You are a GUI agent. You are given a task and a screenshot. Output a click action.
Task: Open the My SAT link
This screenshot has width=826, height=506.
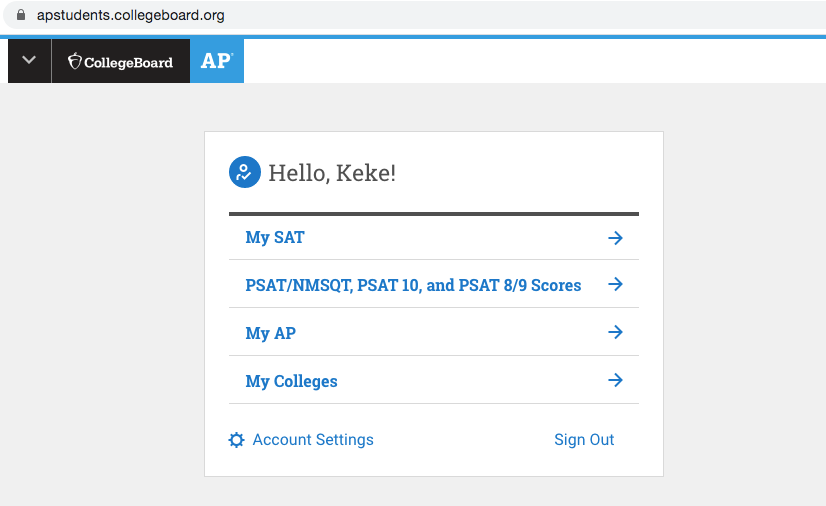tap(275, 237)
